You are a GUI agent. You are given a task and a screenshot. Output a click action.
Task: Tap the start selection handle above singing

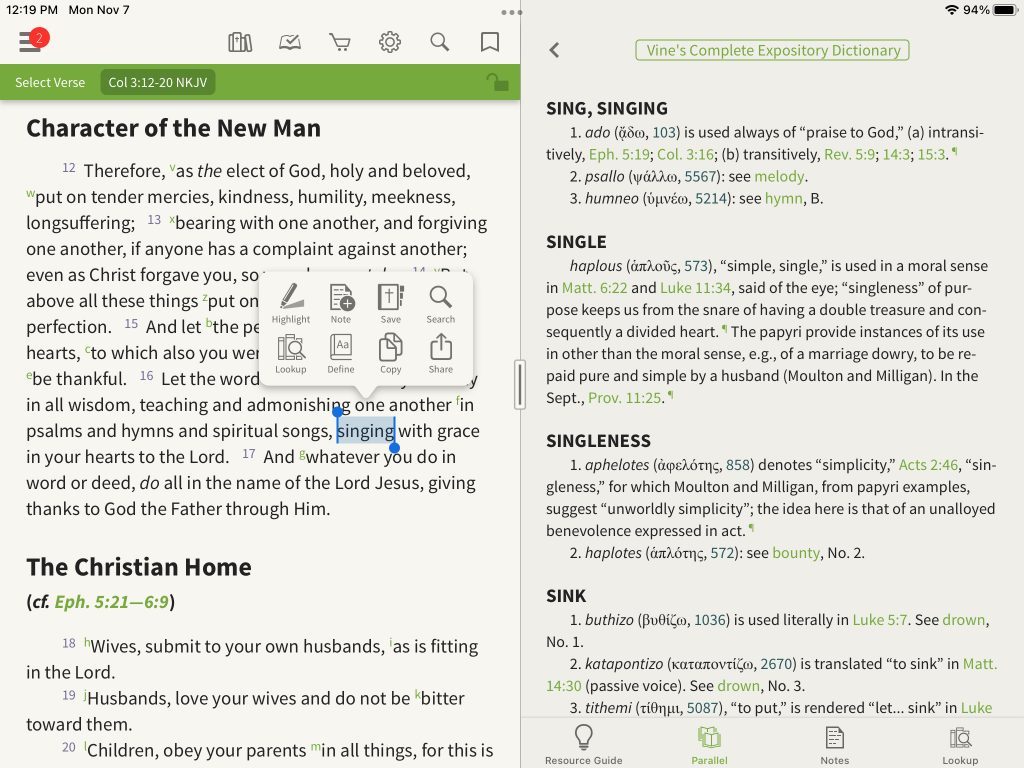(x=338, y=411)
